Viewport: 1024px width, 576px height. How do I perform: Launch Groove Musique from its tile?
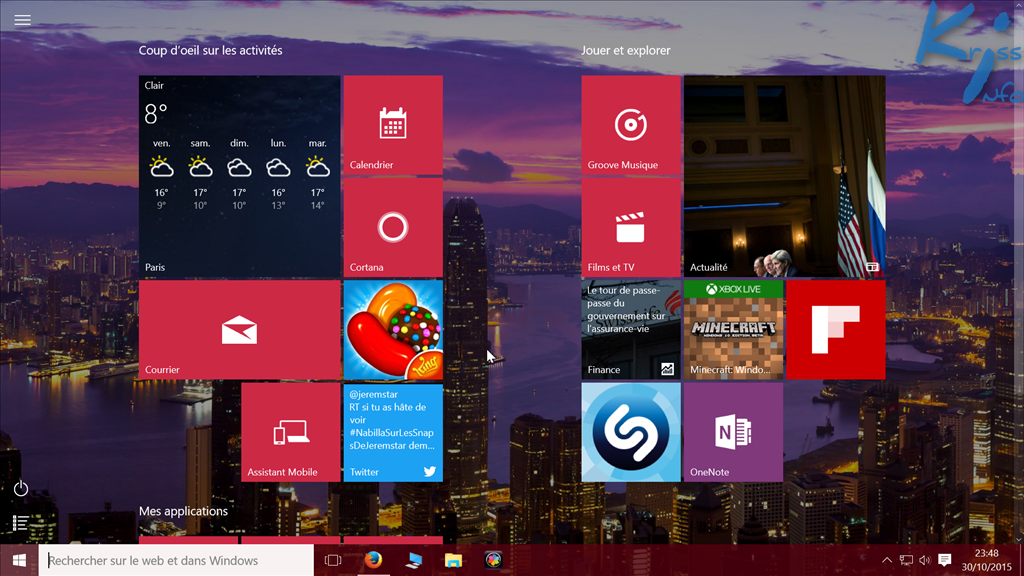click(x=631, y=125)
